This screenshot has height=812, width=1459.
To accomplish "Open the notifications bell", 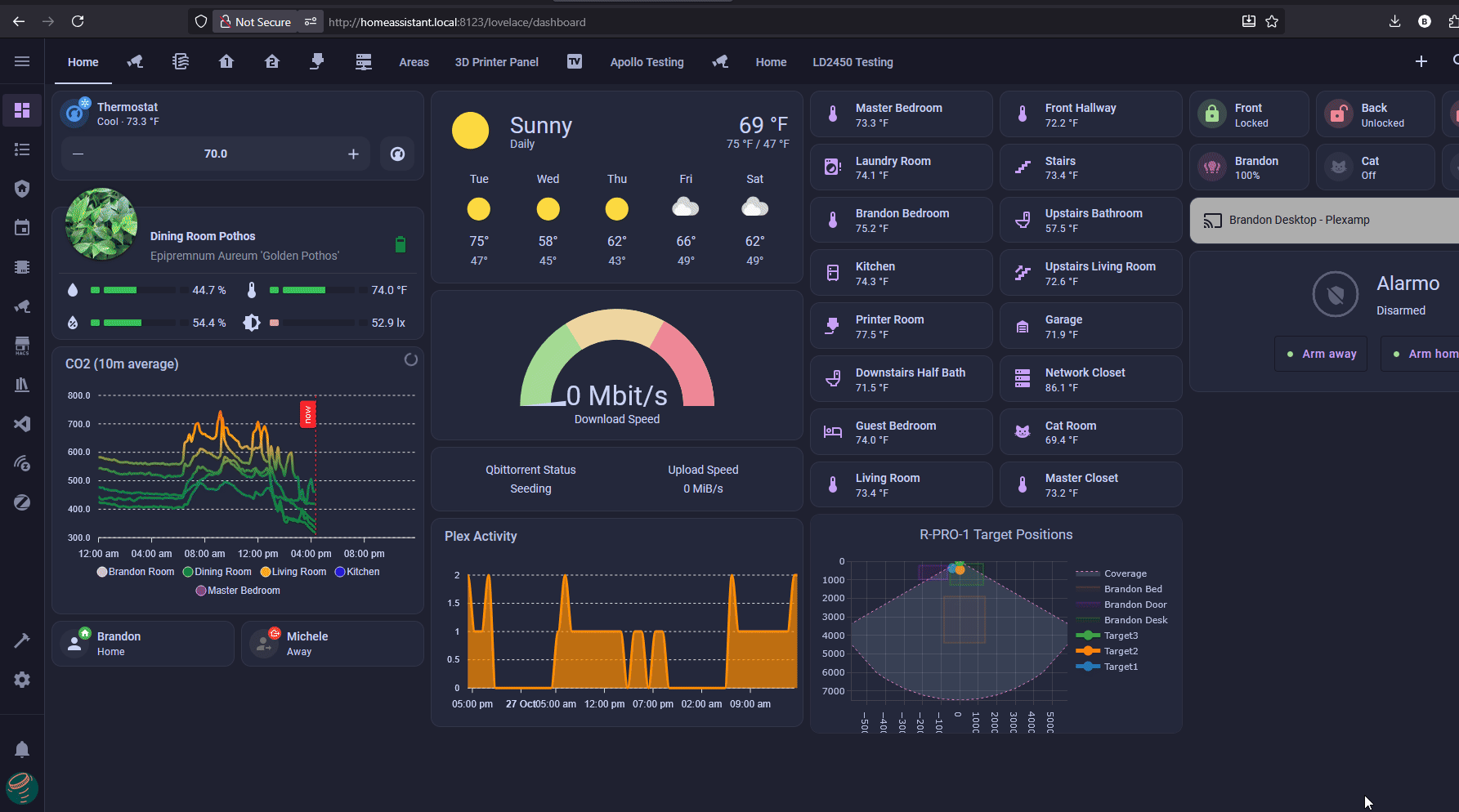I will click(x=22, y=749).
